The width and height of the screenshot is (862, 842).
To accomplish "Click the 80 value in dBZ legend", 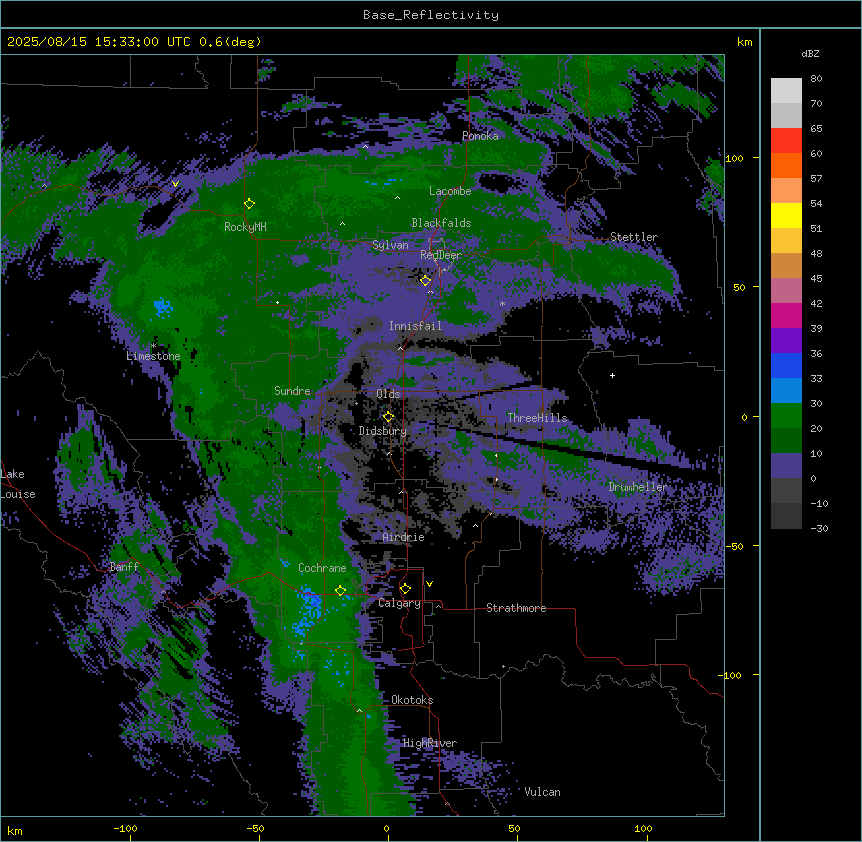I will click(x=816, y=79).
